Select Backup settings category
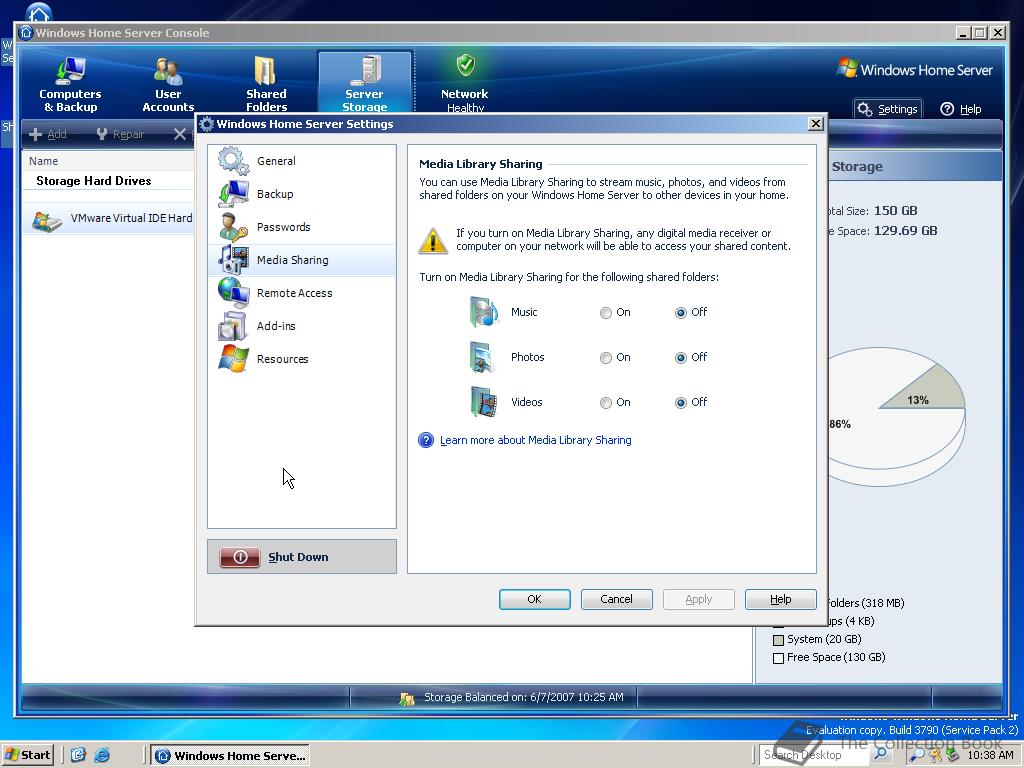Screen dimensions: 1024x768 pyautogui.click(x=302, y=194)
